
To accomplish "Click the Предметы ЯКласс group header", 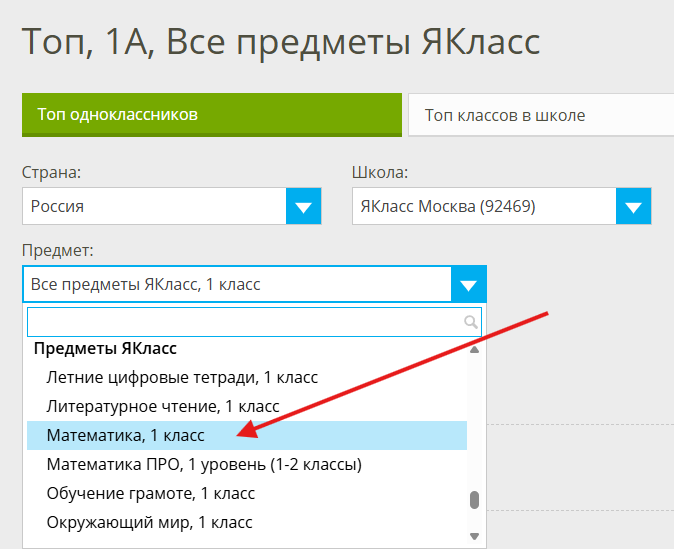I will tap(105, 348).
